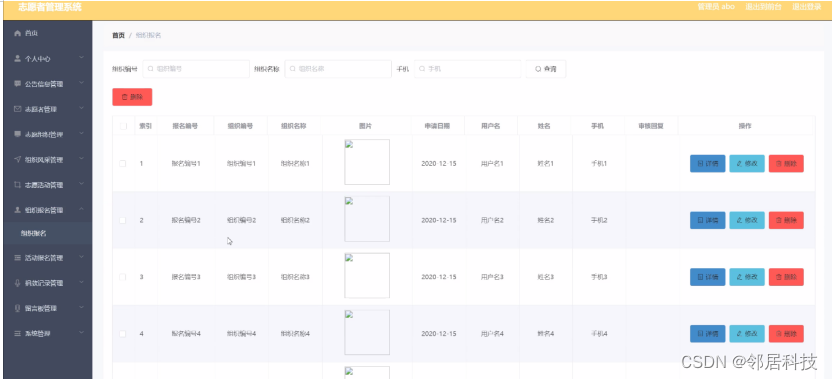The height and width of the screenshot is (380, 833).
Task: Click the person icon for 个人中心
Action: point(17,58)
